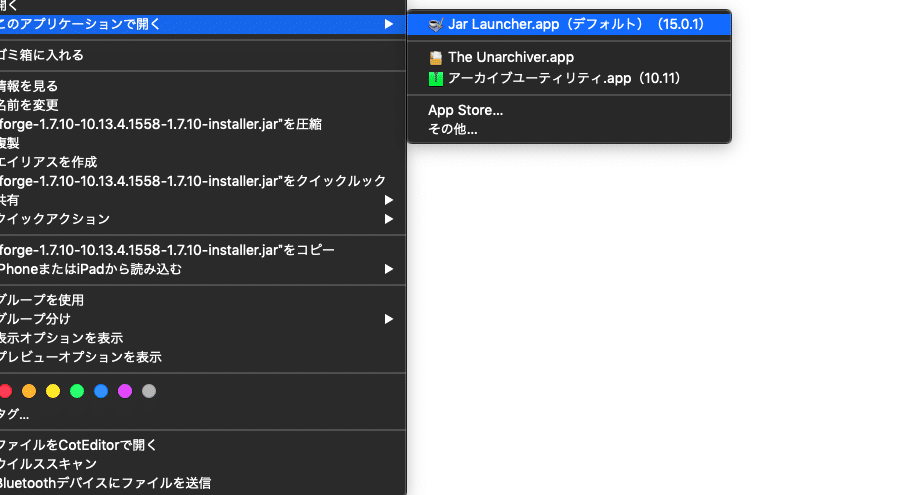Expand iPhoneまたはiPadから読み込む arrow
This screenshot has height=495, width=900.
coord(389,269)
